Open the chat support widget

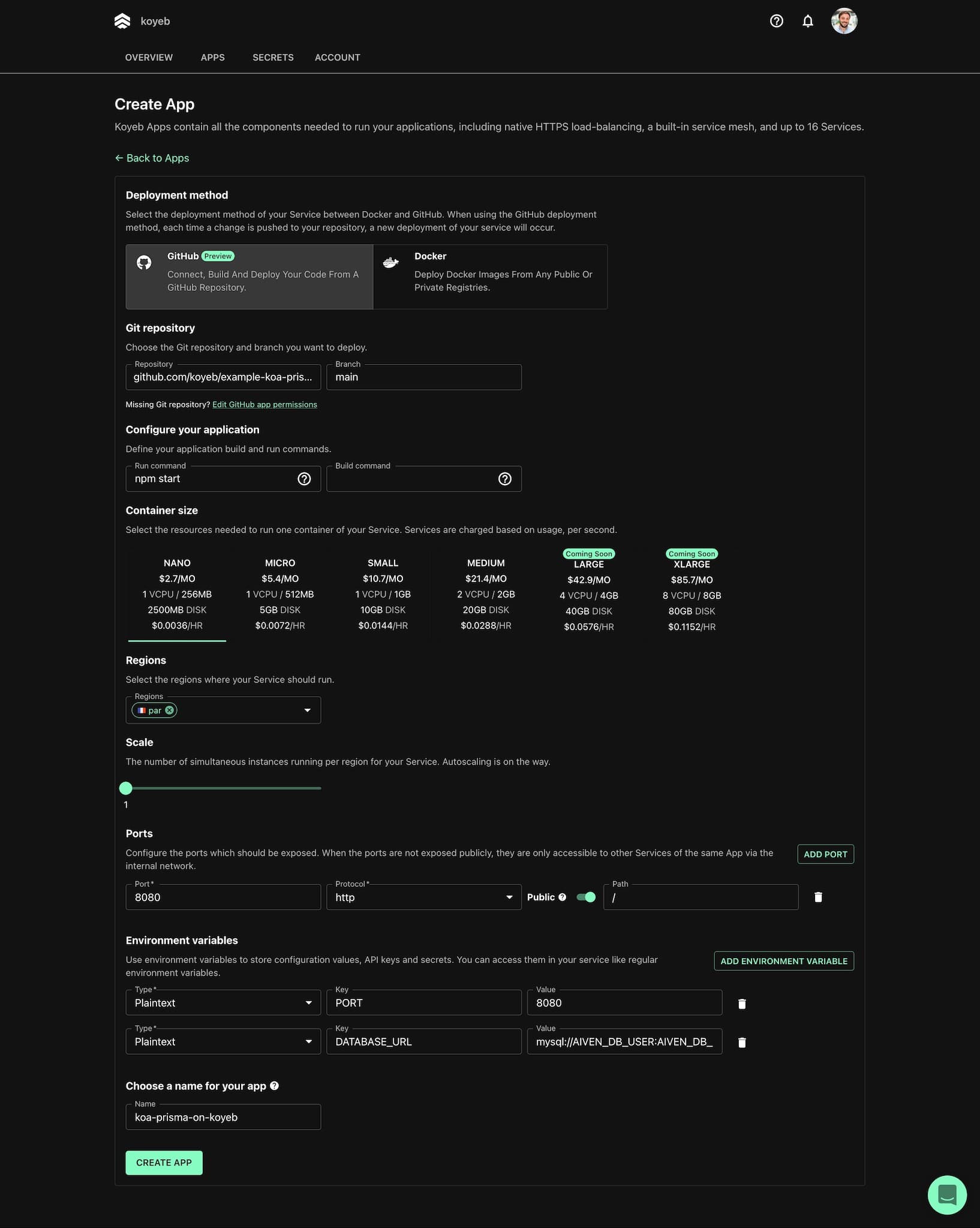pos(946,1195)
